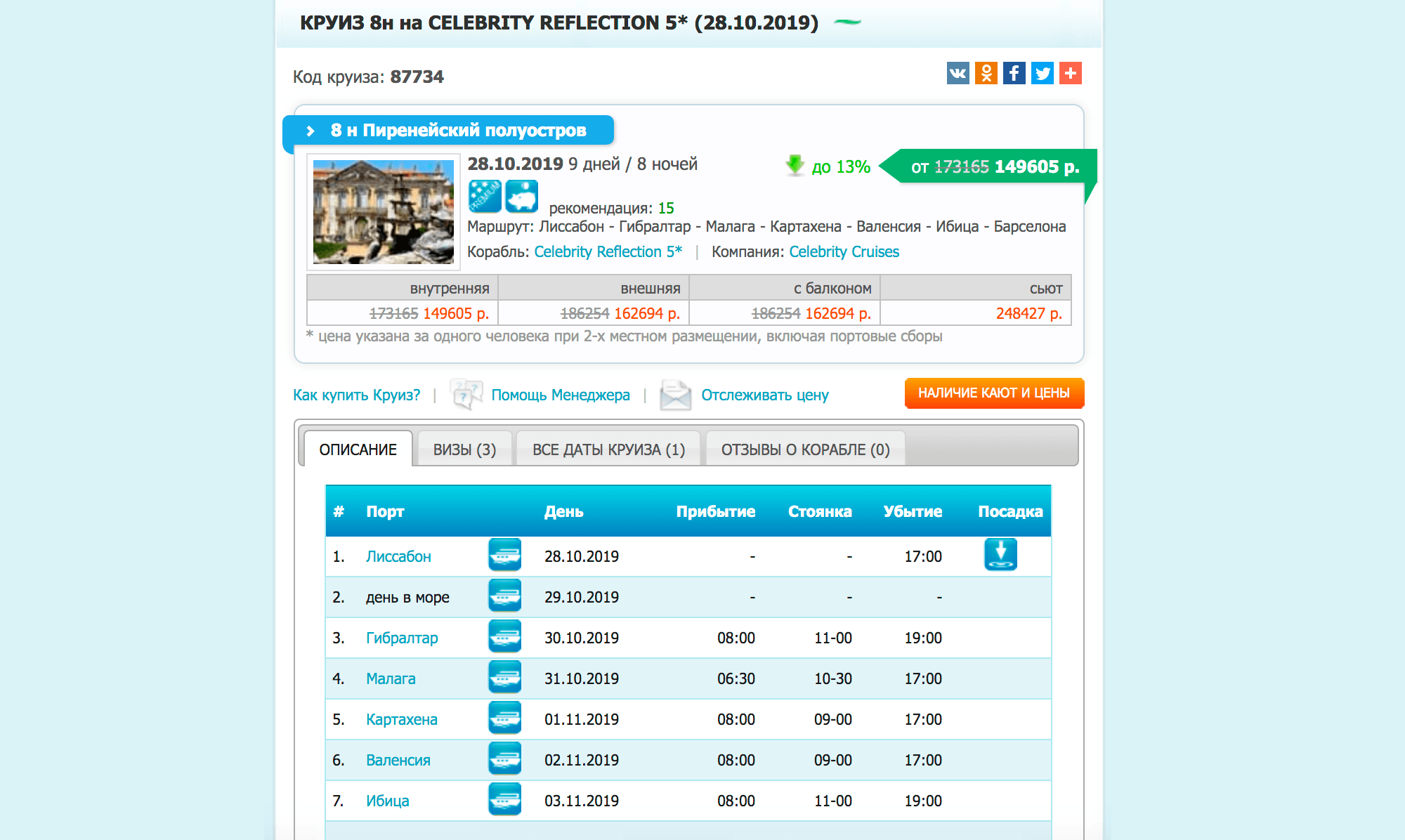Switch to ВИЗЫ (3) tab
Image resolution: width=1405 pixels, height=840 pixels.
[x=464, y=449]
